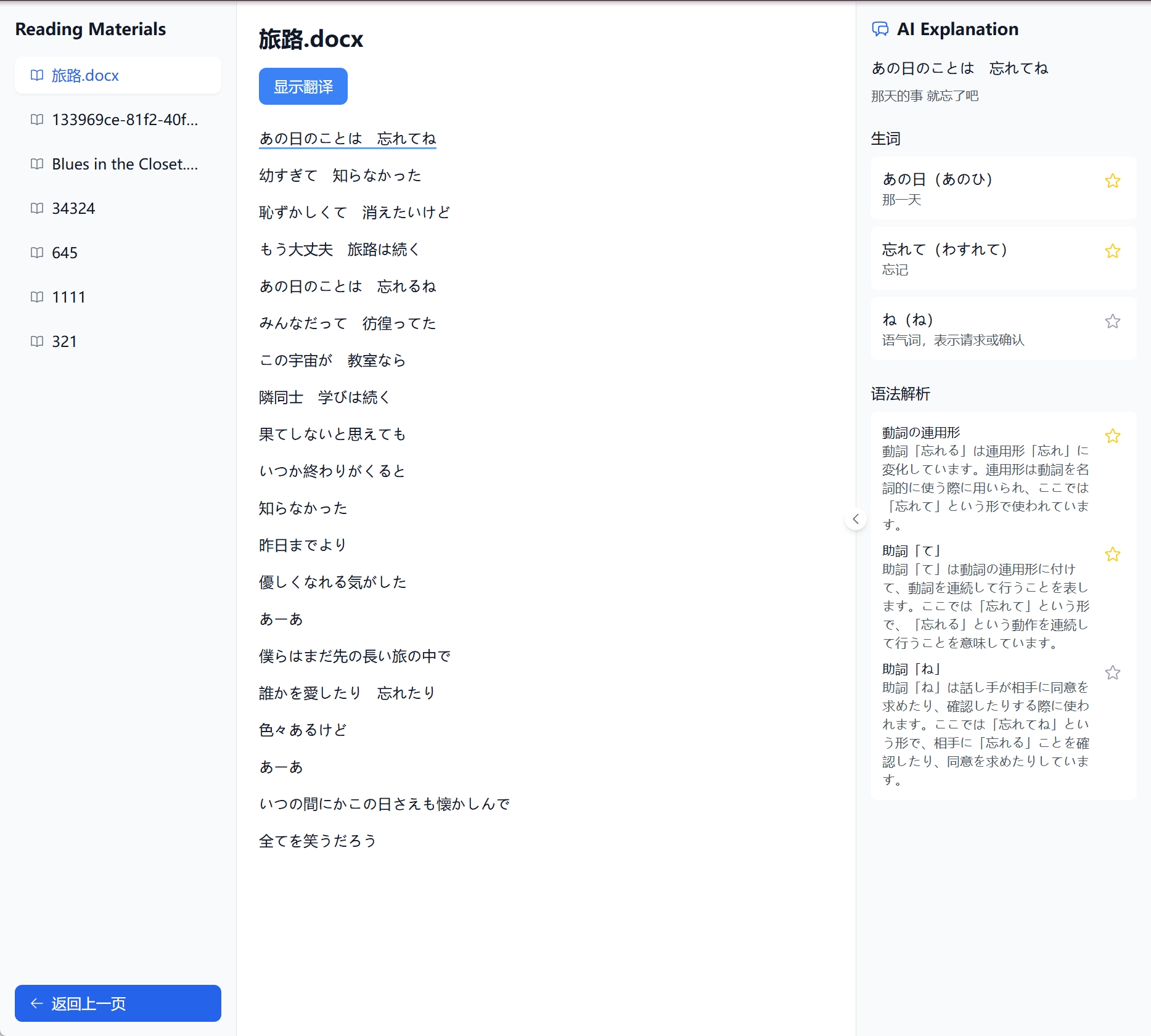Click the book icon beside 旅路.docx

pyautogui.click(x=37, y=75)
